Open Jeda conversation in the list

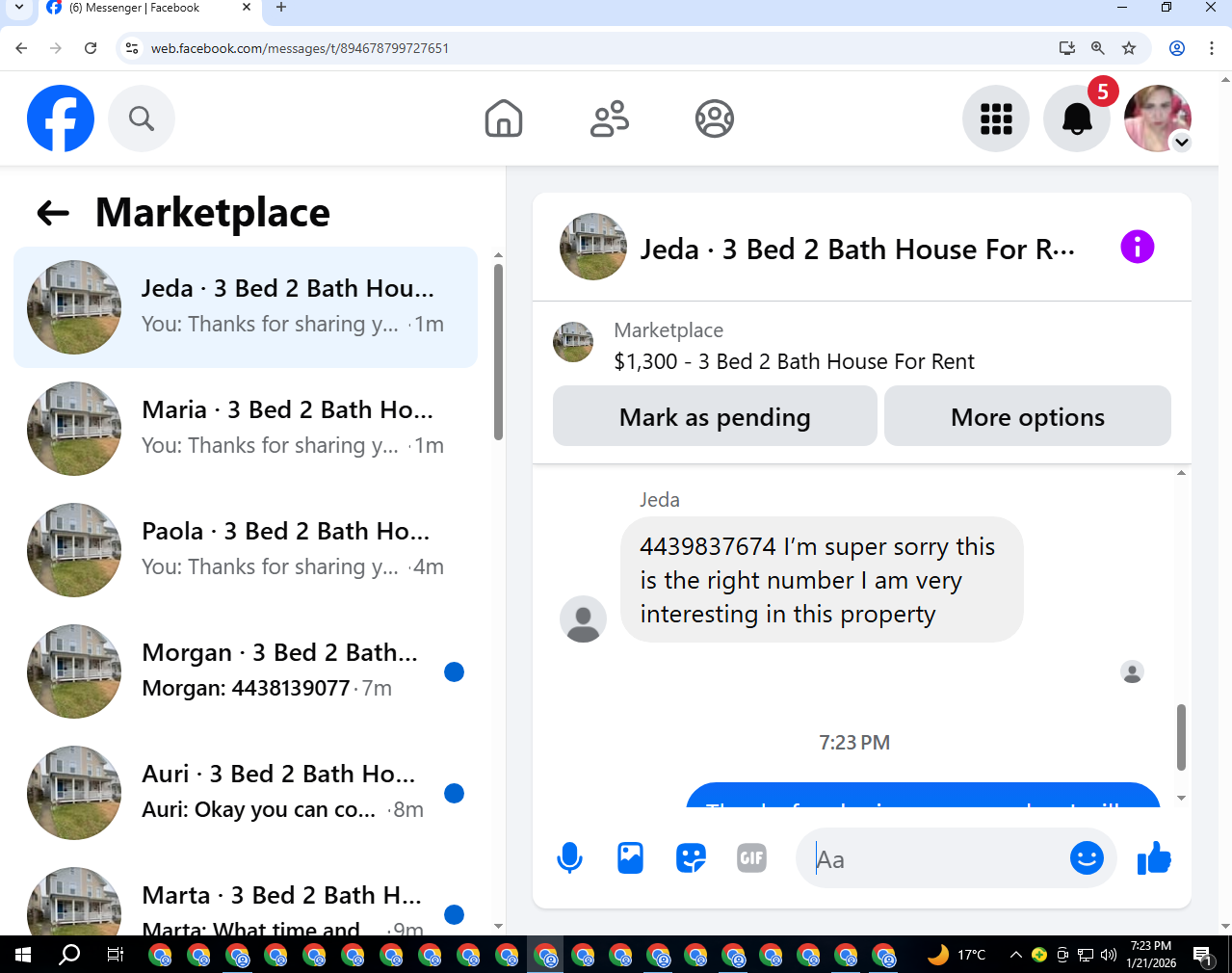[246, 307]
